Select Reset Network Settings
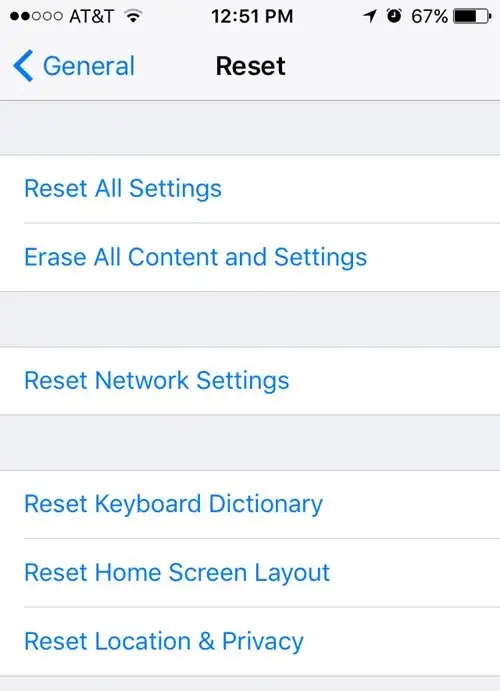500x691 pixels. tap(250, 381)
